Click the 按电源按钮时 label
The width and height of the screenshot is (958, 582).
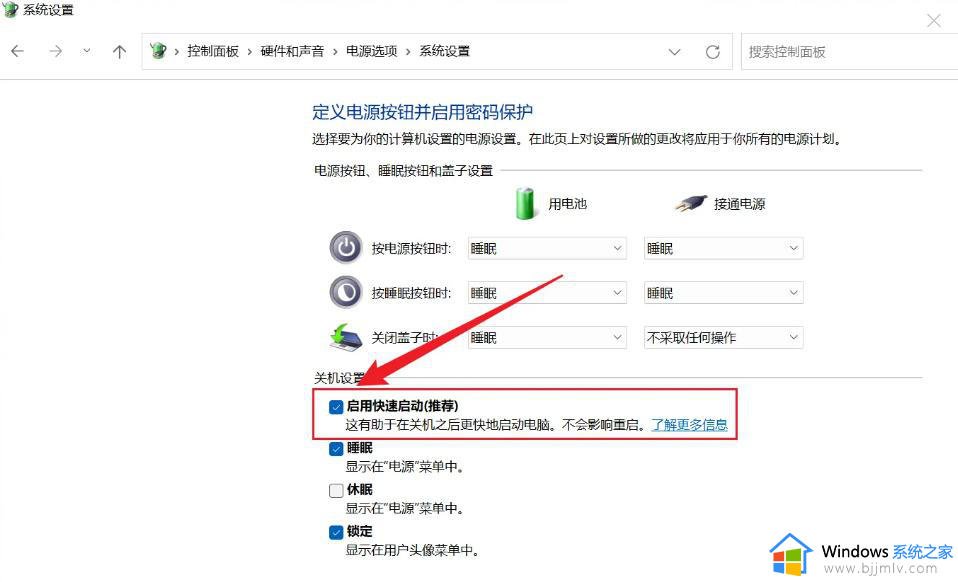pyautogui.click(x=411, y=249)
